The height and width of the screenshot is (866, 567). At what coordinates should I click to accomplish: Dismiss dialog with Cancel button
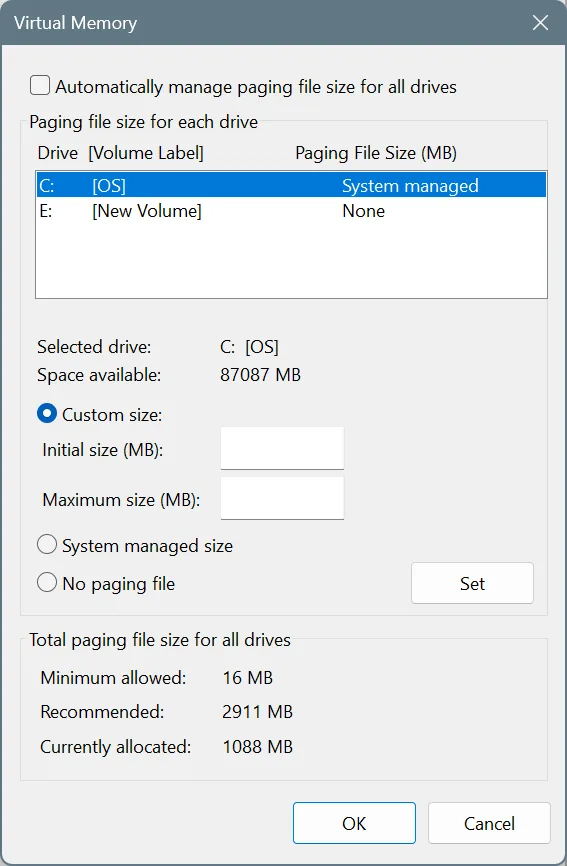tap(489, 823)
